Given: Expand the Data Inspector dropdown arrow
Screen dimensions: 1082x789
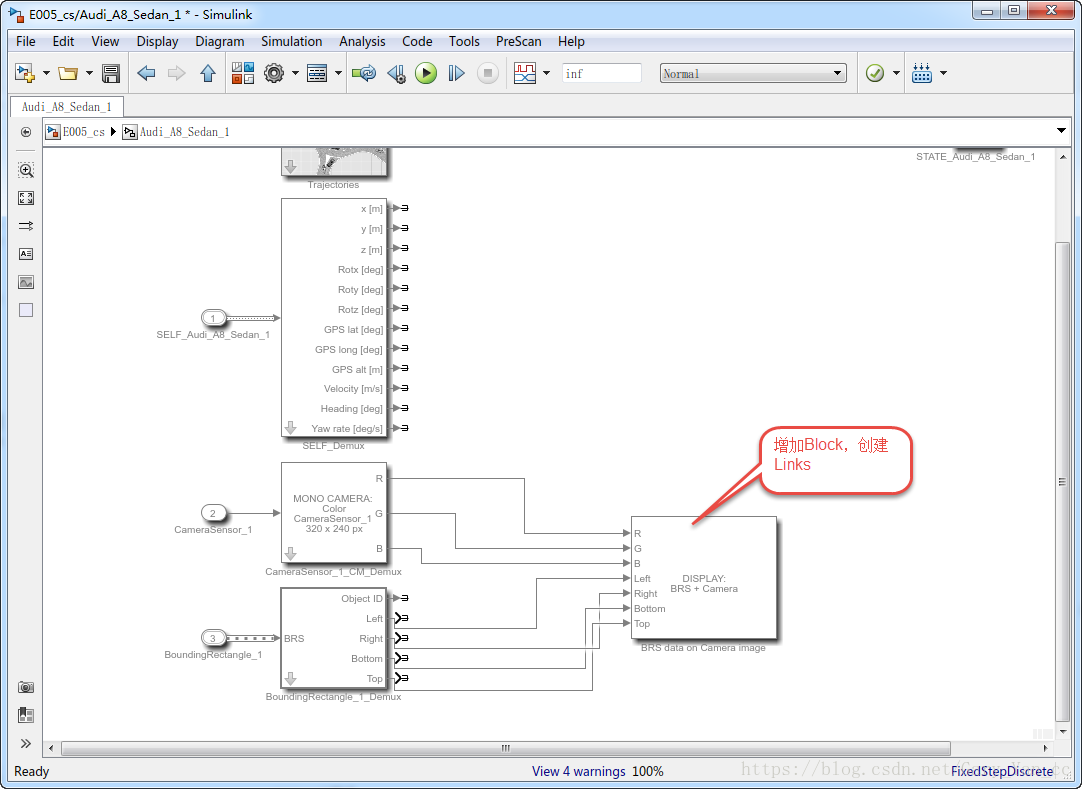Looking at the screenshot, I should click(x=547, y=73).
